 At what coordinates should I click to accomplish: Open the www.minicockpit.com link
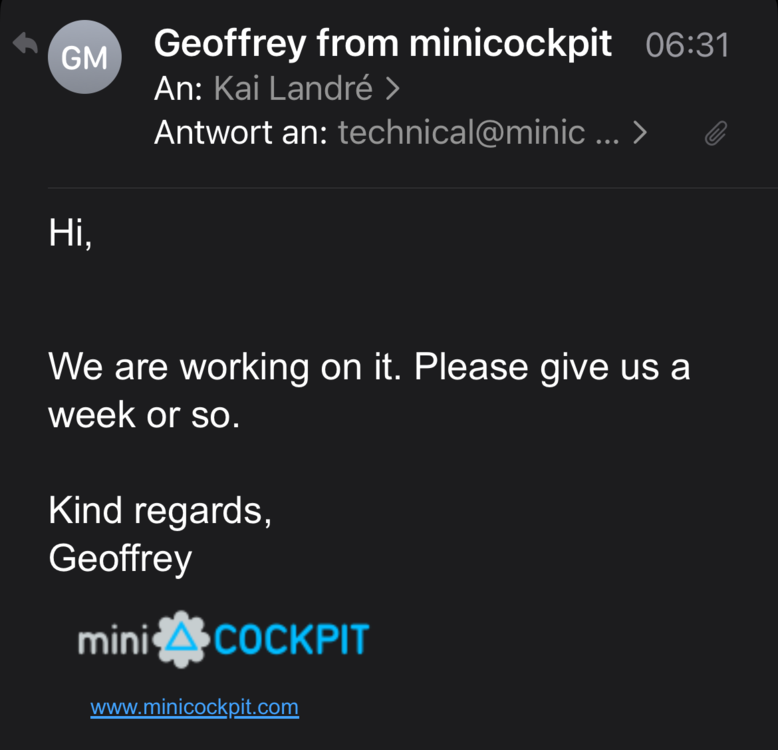pyautogui.click(x=194, y=707)
